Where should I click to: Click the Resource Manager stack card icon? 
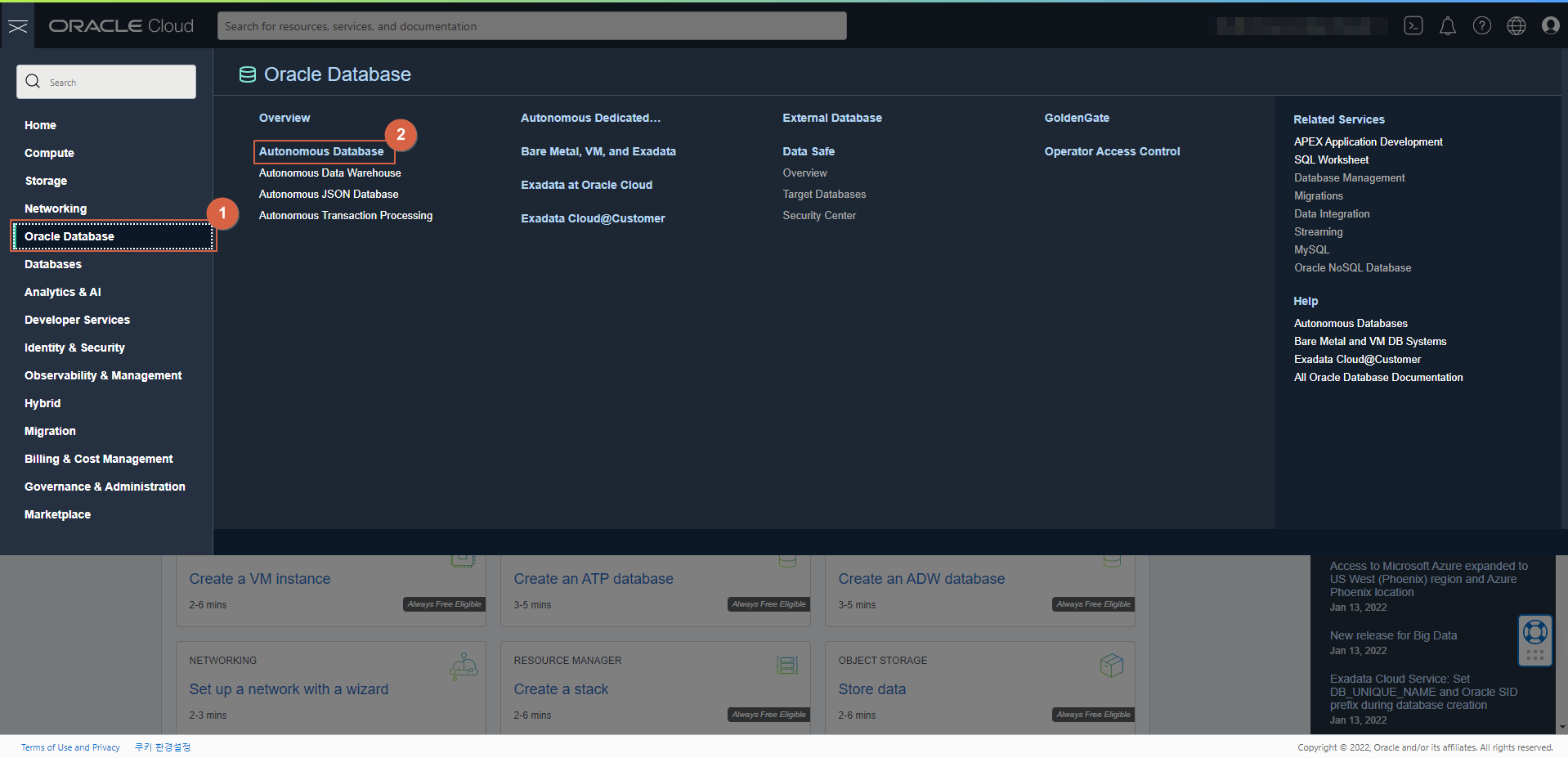coord(787,666)
